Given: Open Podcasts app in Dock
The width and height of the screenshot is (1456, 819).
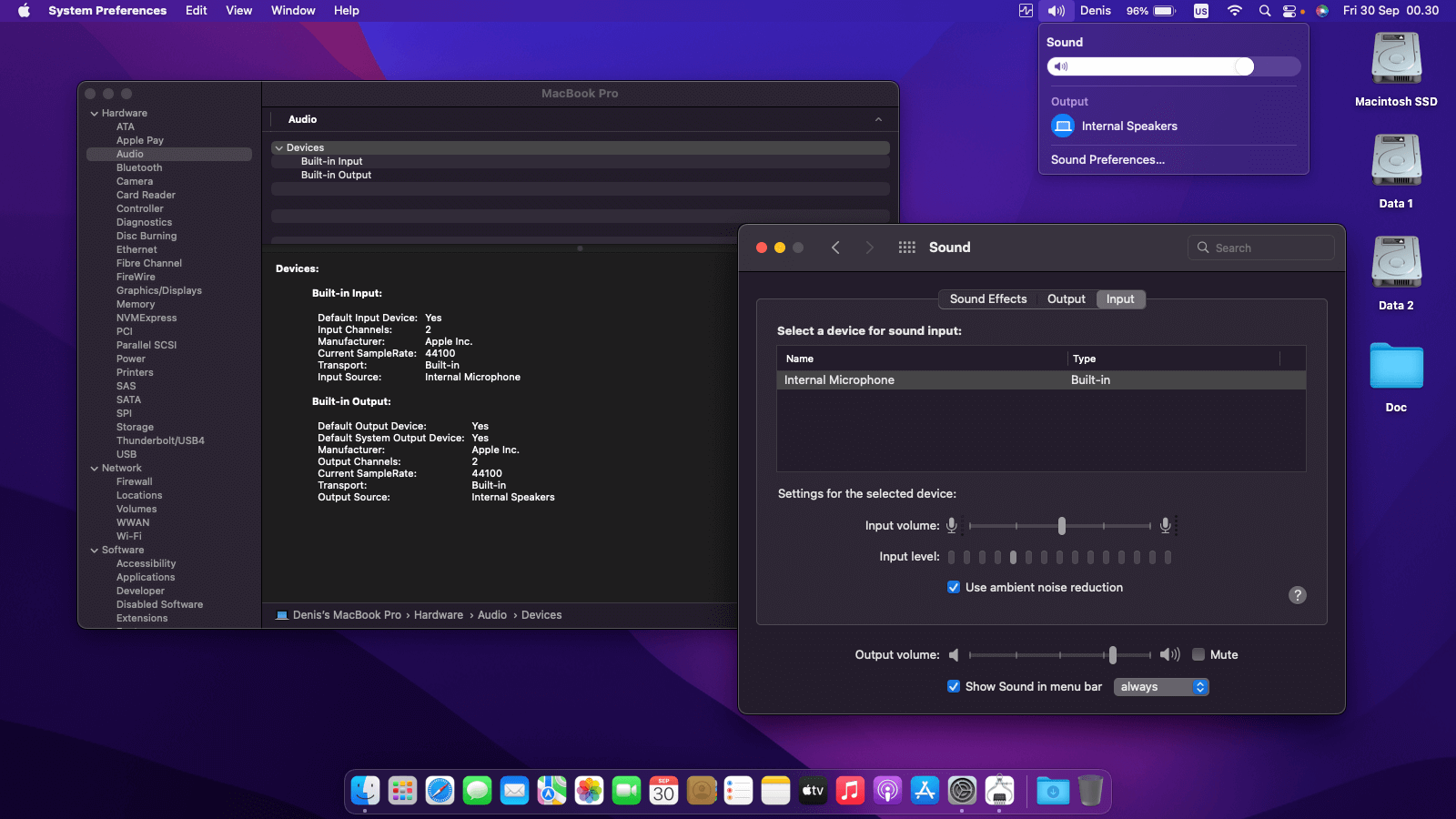Looking at the screenshot, I should coord(888,791).
